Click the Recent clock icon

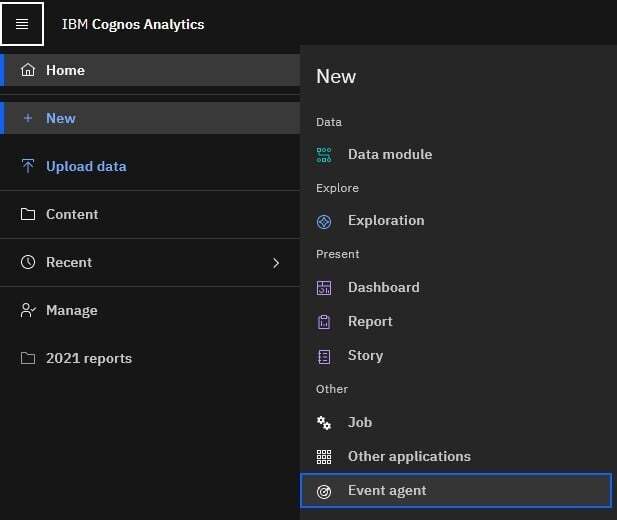[x=28, y=262]
